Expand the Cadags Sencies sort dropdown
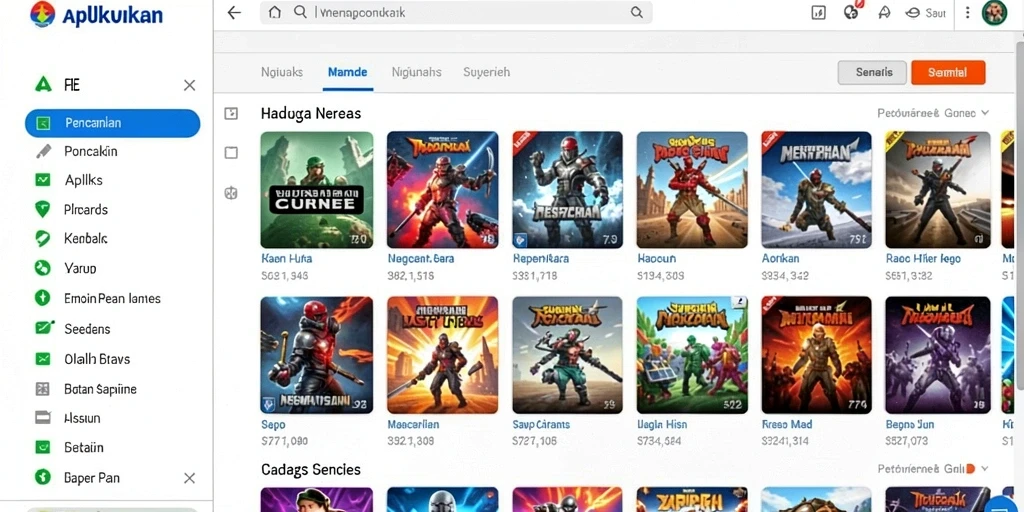This screenshot has width=1024, height=512. pyautogui.click(x=933, y=469)
